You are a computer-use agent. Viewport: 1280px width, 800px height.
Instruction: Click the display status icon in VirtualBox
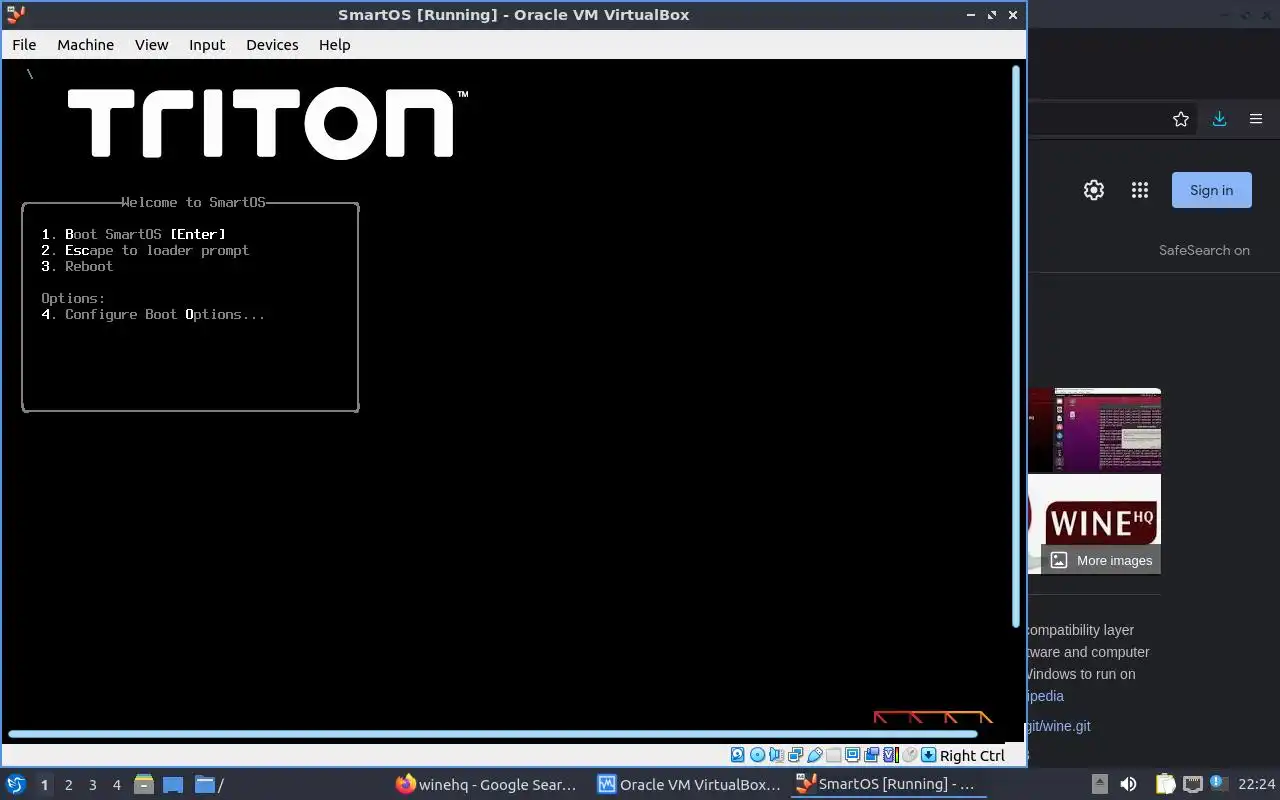(852, 755)
